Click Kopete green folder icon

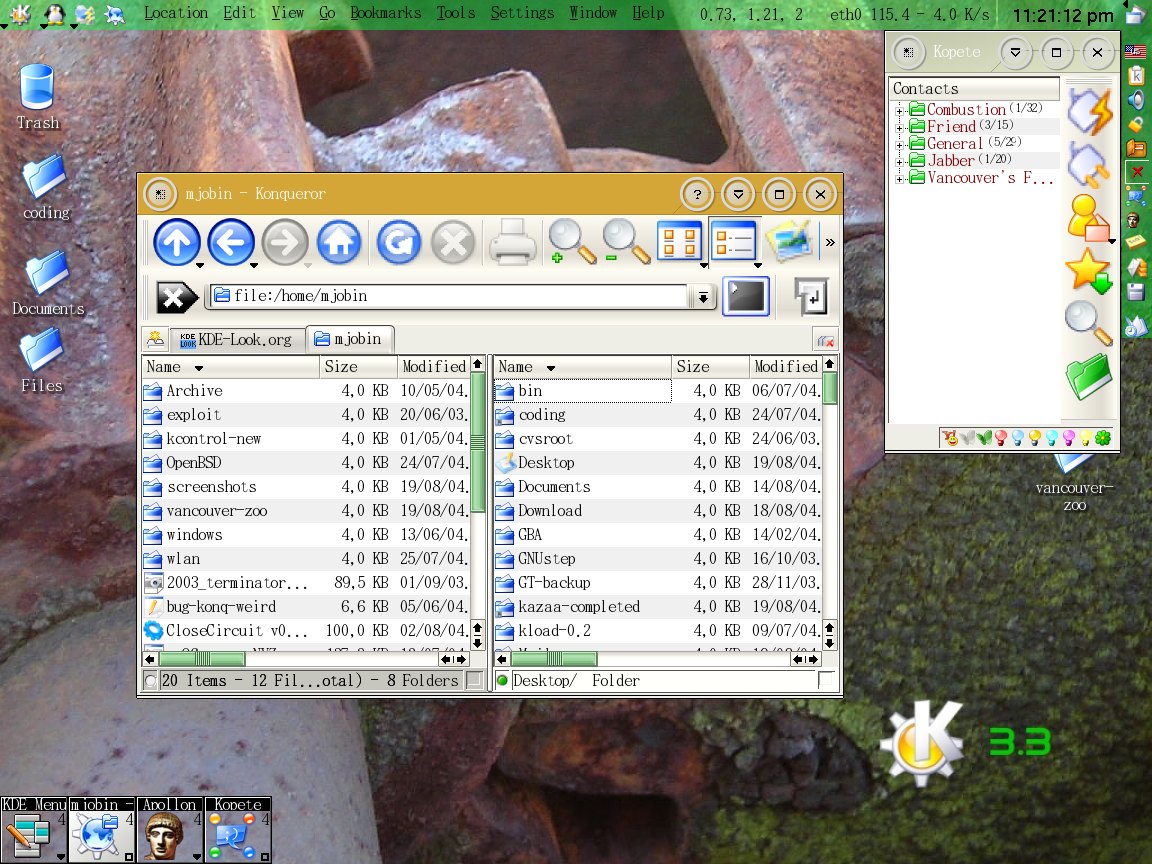(x=1088, y=376)
